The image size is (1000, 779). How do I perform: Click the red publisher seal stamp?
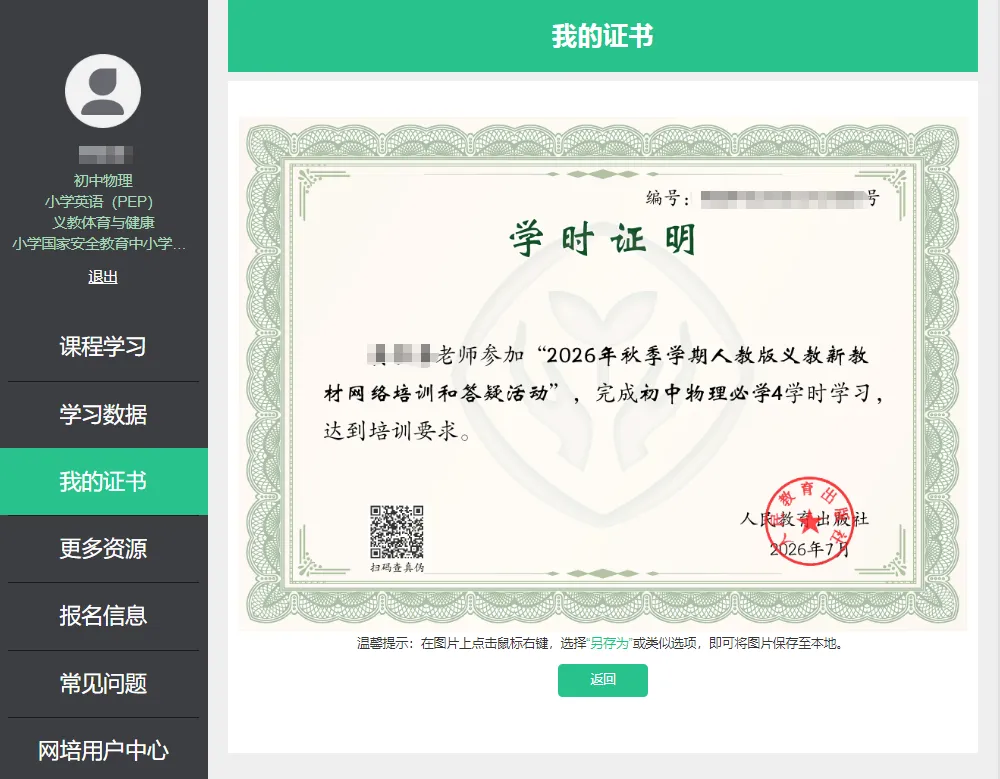(x=809, y=521)
